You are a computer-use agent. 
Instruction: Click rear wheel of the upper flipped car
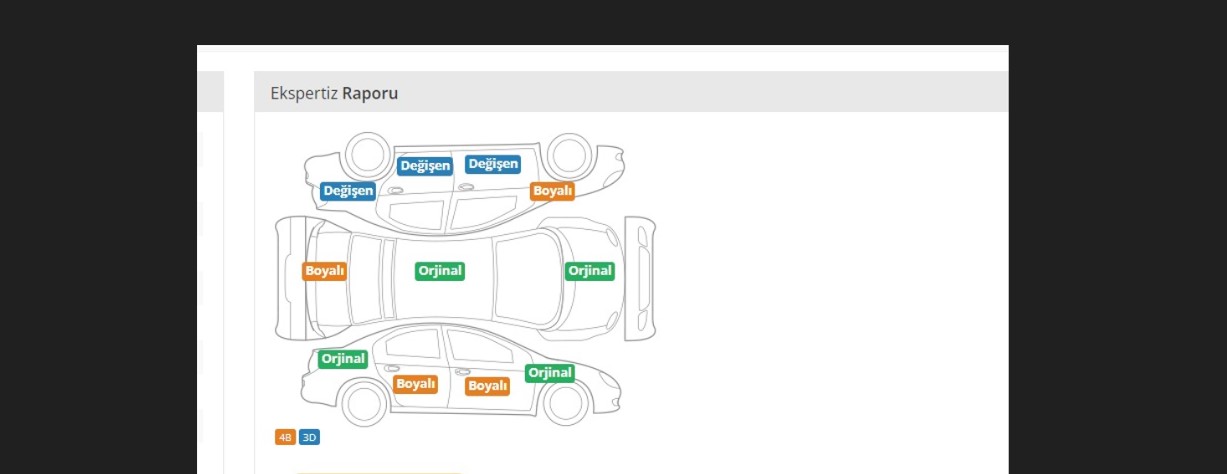(x=365, y=155)
